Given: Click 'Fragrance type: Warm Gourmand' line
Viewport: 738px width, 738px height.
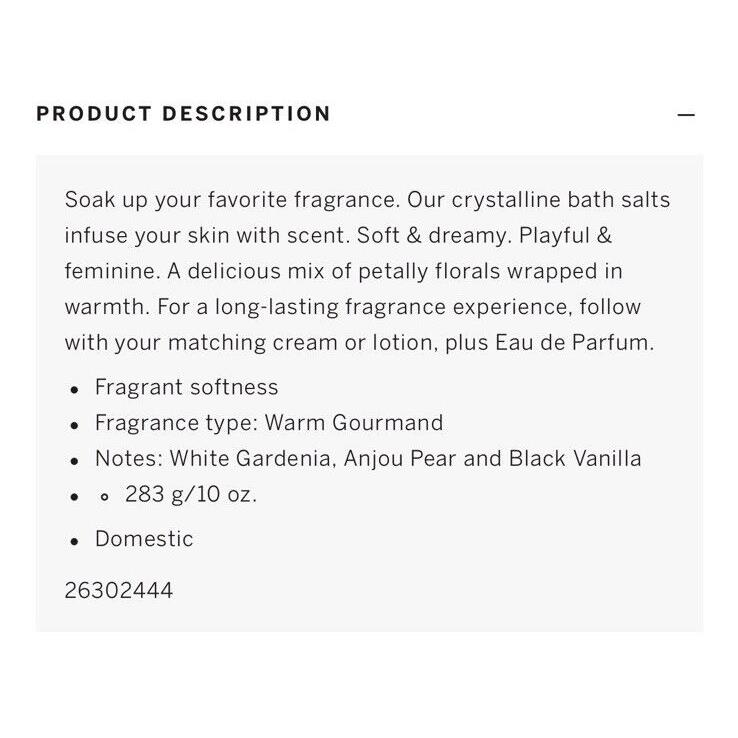Looking at the screenshot, I should (x=269, y=423).
